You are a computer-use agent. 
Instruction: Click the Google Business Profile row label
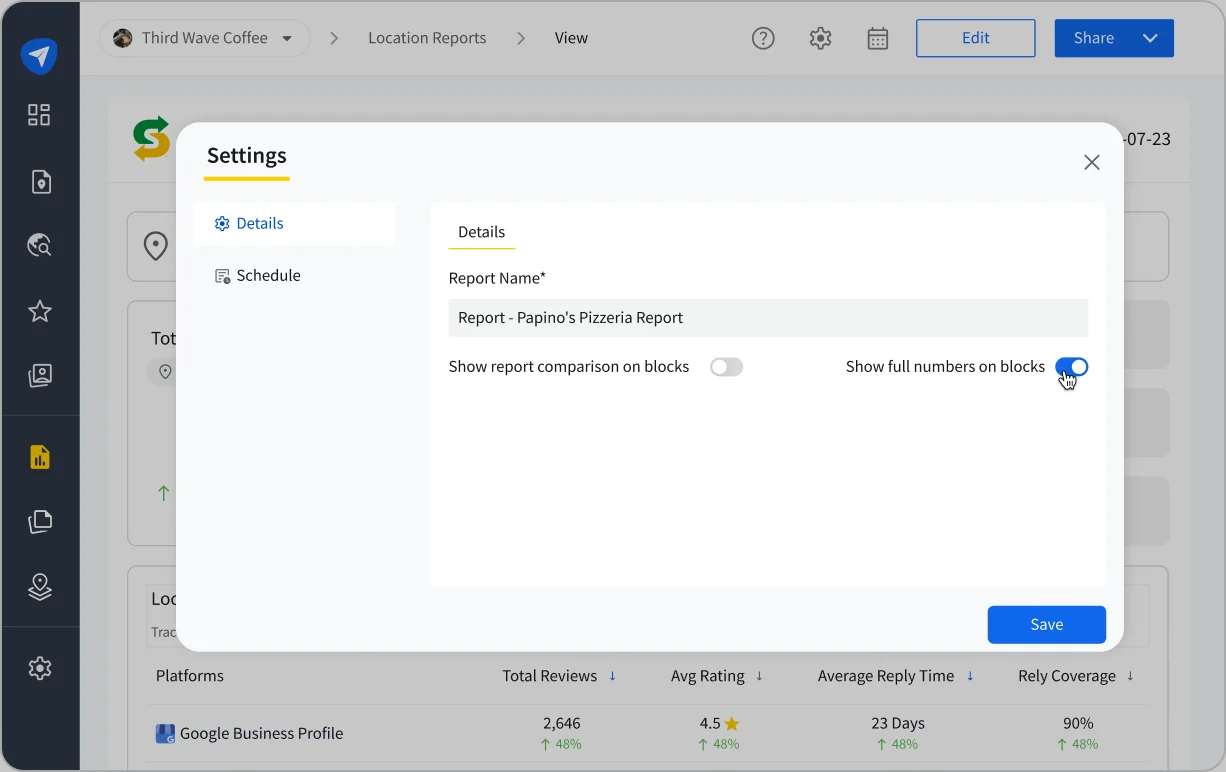[261, 734]
